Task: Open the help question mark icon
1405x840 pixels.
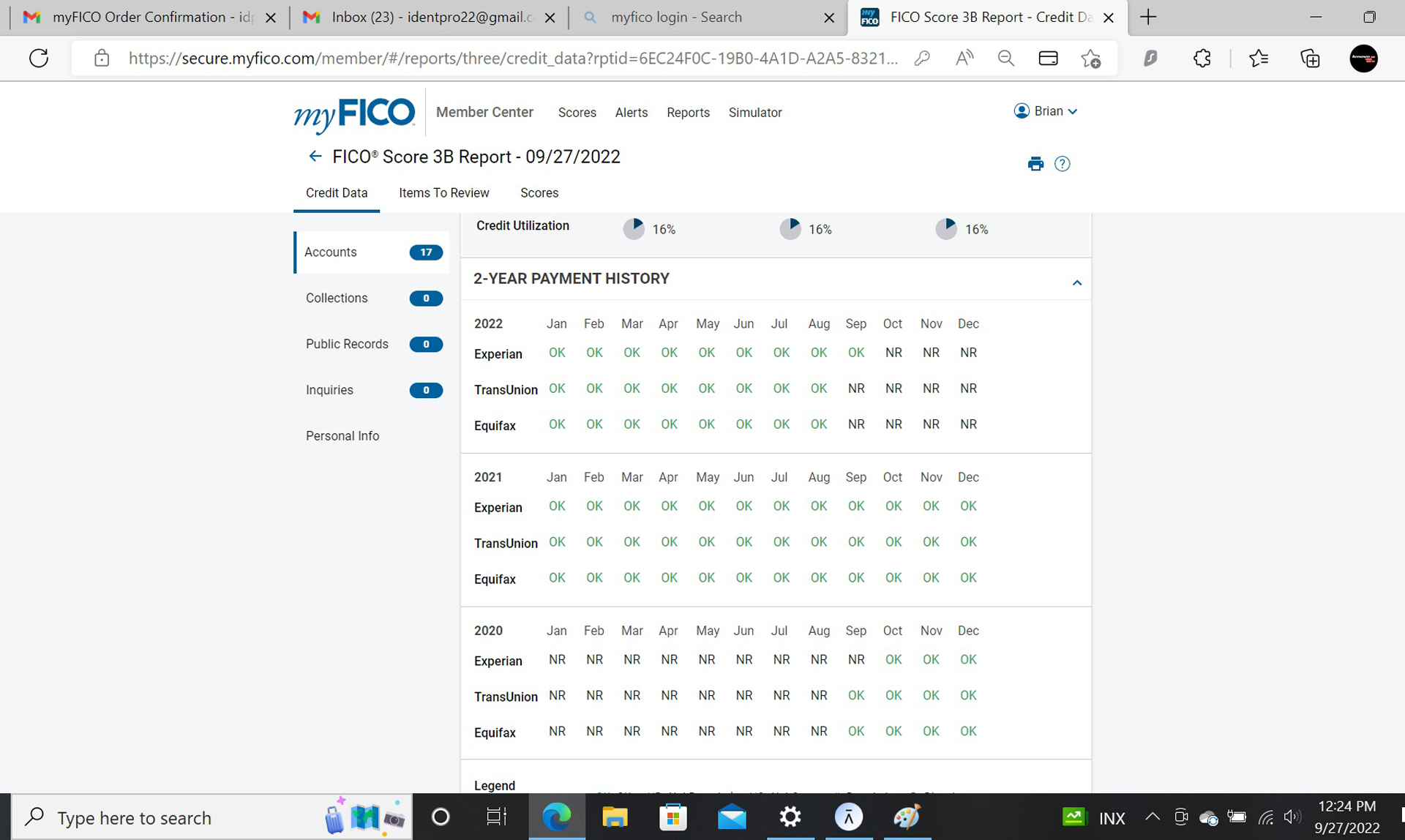Action: (1062, 164)
